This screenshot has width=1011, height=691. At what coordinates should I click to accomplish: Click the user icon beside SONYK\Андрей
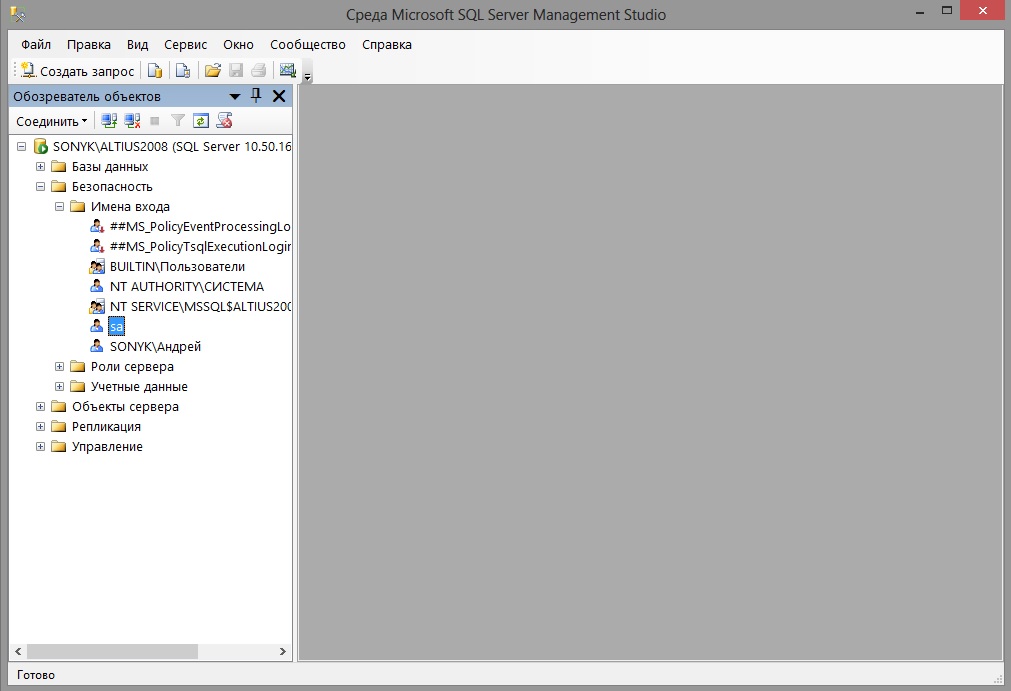click(97, 346)
